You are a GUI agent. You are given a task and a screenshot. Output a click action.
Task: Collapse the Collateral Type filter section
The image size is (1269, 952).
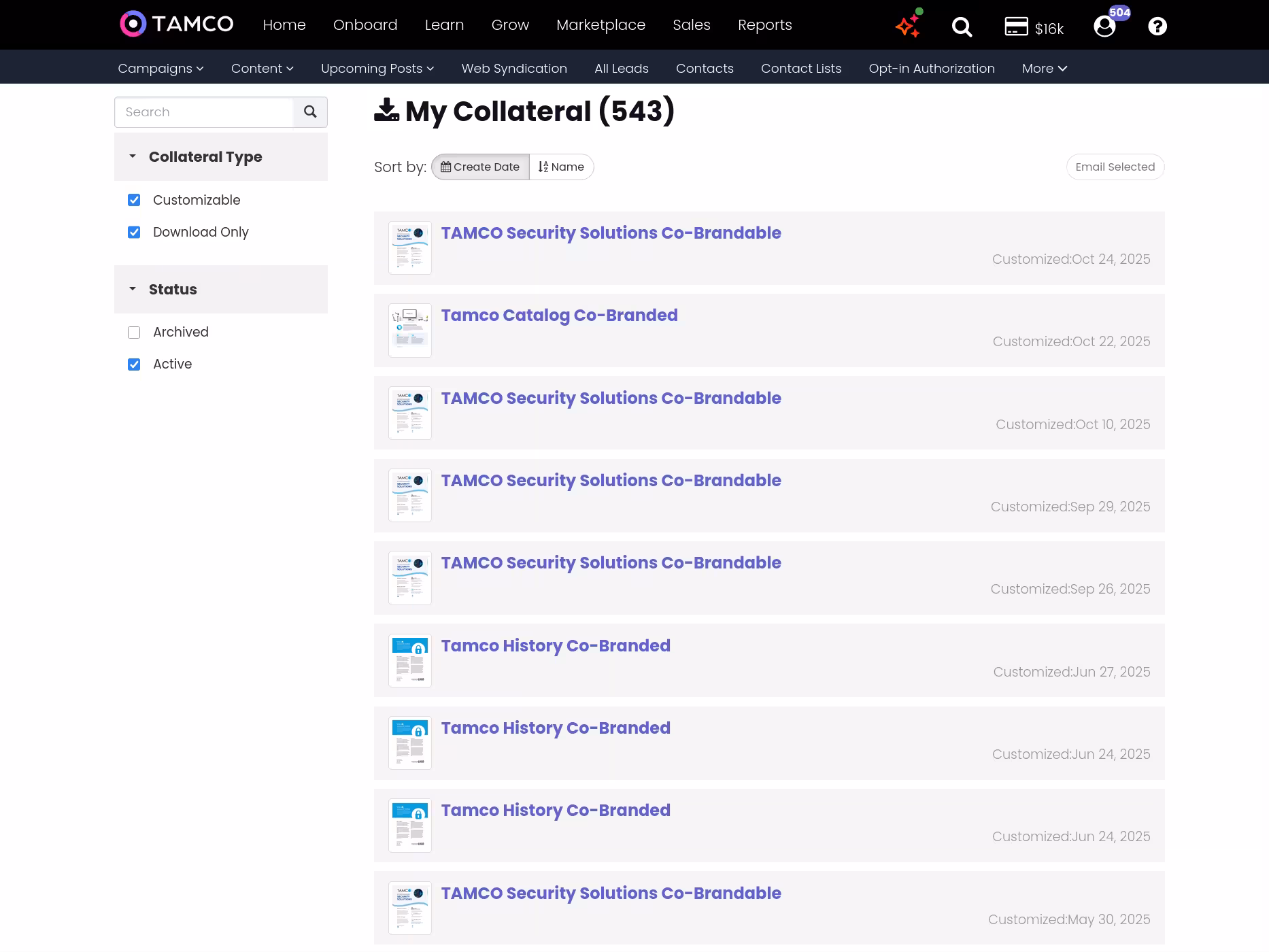133,157
